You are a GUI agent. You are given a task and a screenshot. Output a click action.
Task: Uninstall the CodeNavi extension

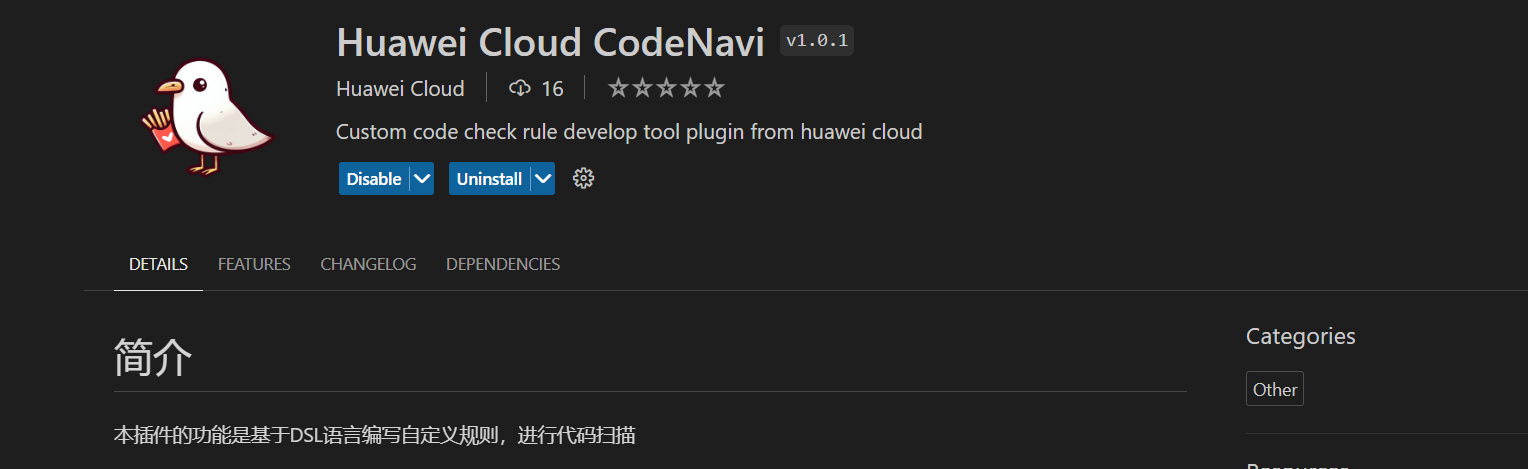pyautogui.click(x=489, y=179)
